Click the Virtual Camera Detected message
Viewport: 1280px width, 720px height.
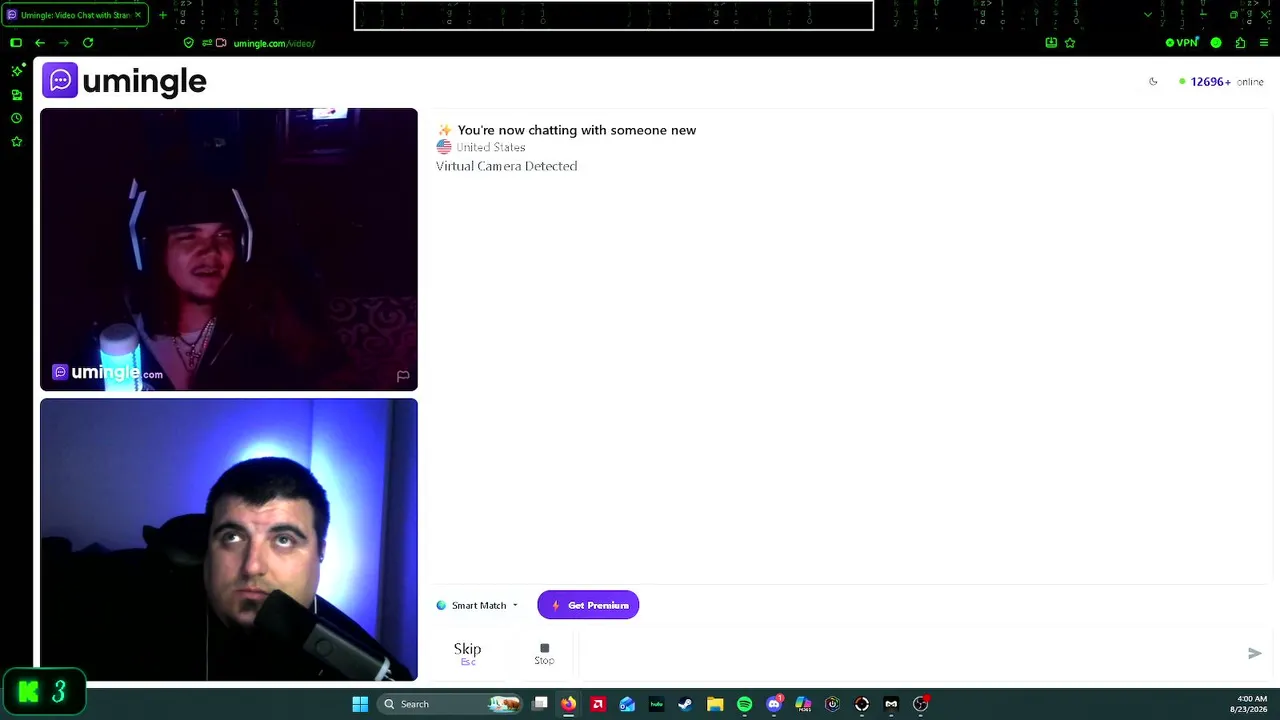tap(506, 166)
